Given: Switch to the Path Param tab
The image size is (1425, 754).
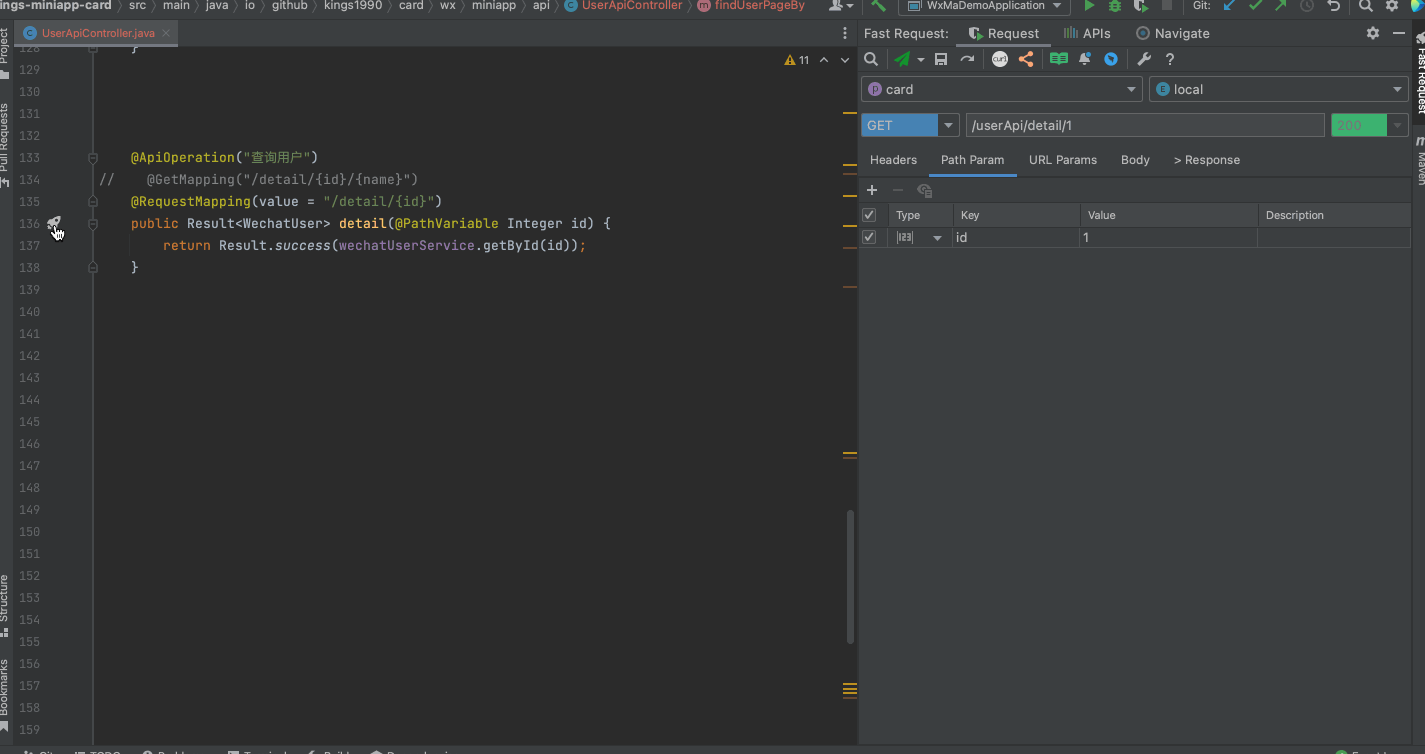Looking at the screenshot, I should [x=972, y=160].
